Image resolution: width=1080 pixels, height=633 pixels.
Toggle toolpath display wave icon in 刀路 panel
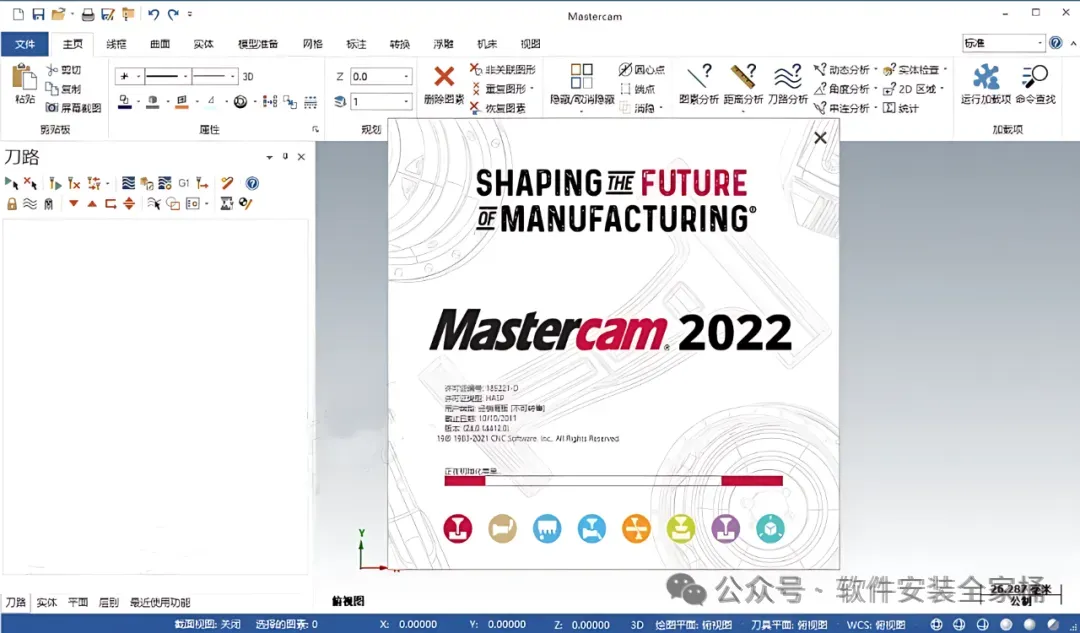[x=30, y=203]
